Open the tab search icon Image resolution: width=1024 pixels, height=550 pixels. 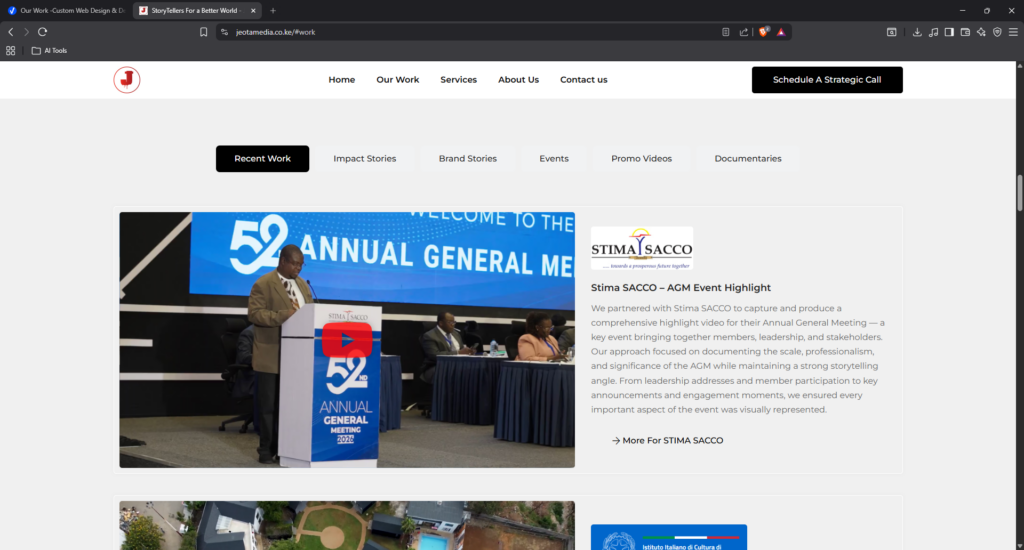click(891, 32)
